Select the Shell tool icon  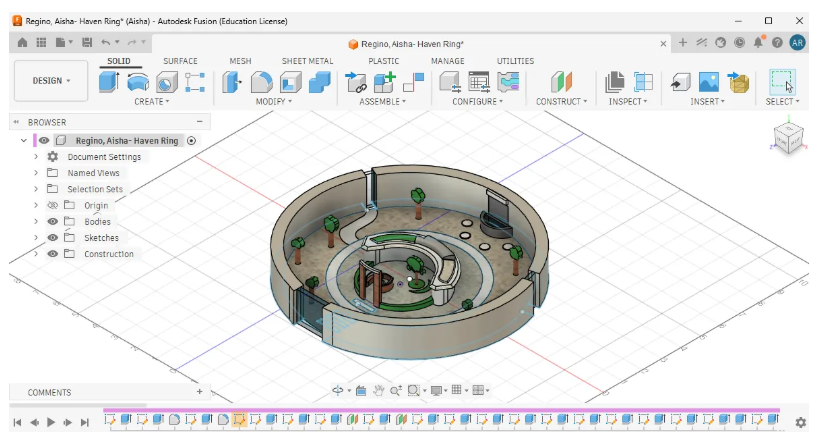coord(291,82)
